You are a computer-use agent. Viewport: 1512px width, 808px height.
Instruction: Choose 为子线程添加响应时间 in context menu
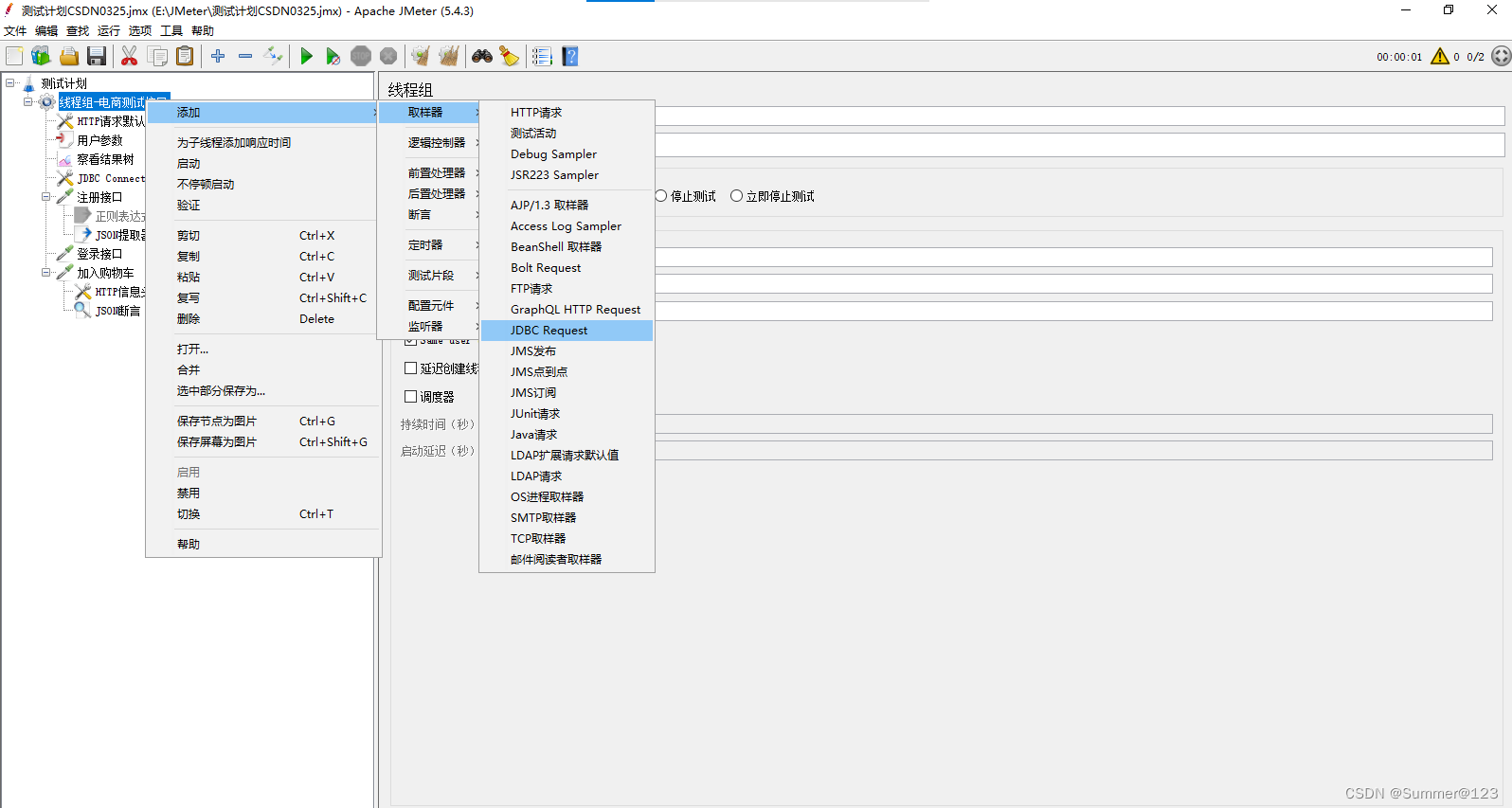263,143
